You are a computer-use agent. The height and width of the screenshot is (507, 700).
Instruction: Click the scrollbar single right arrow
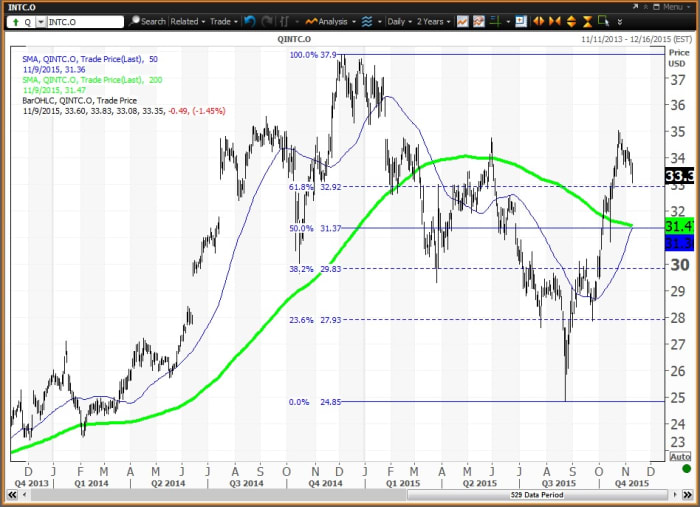675,495
